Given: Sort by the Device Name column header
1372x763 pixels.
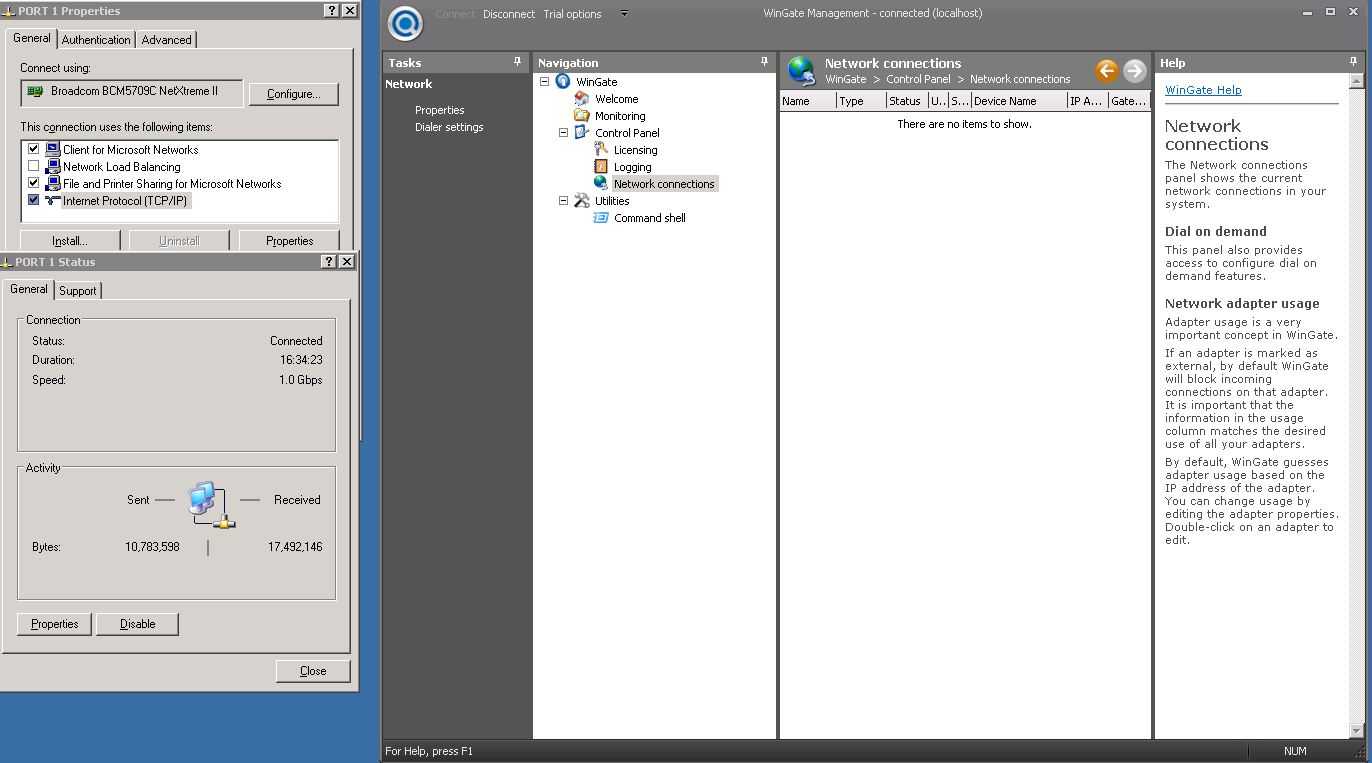Looking at the screenshot, I should click(x=1019, y=101).
